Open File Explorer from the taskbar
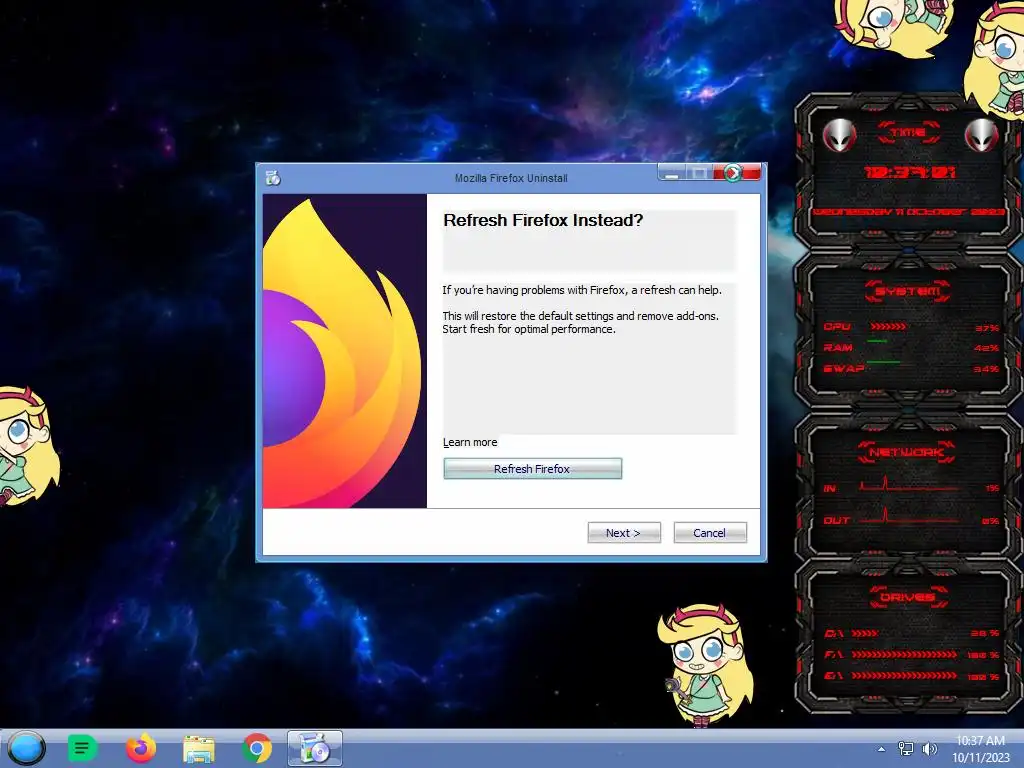 [199, 749]
